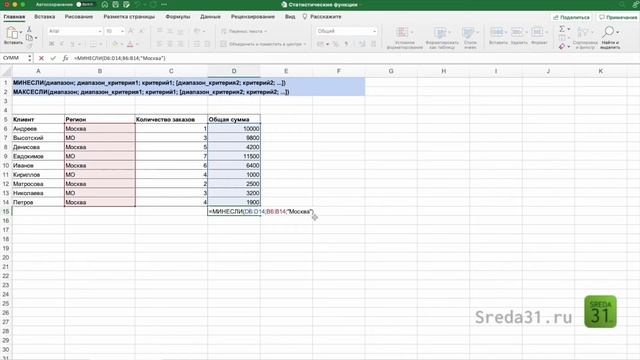Click inside the formula bar text
The image size is (640, 360).
(120, 58)
